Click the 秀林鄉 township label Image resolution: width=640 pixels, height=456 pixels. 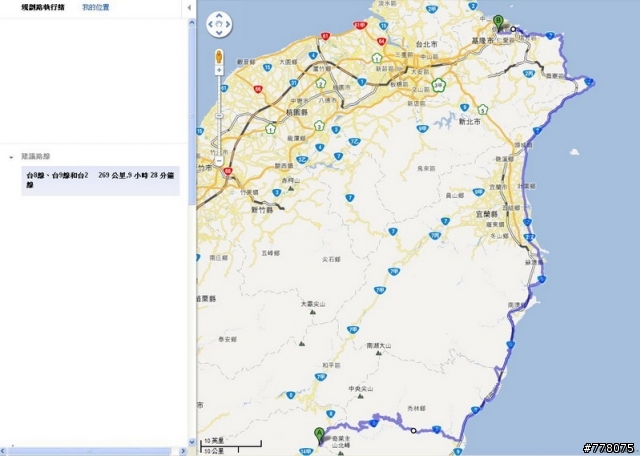click(416, 408)
